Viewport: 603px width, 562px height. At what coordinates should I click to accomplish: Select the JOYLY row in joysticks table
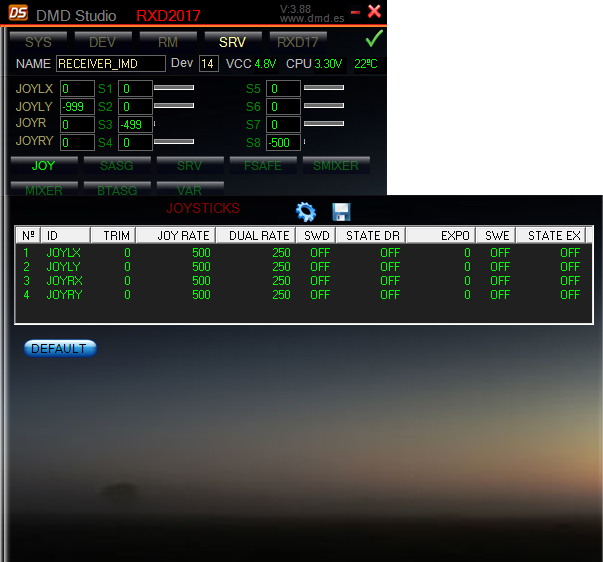click(303, 267)
